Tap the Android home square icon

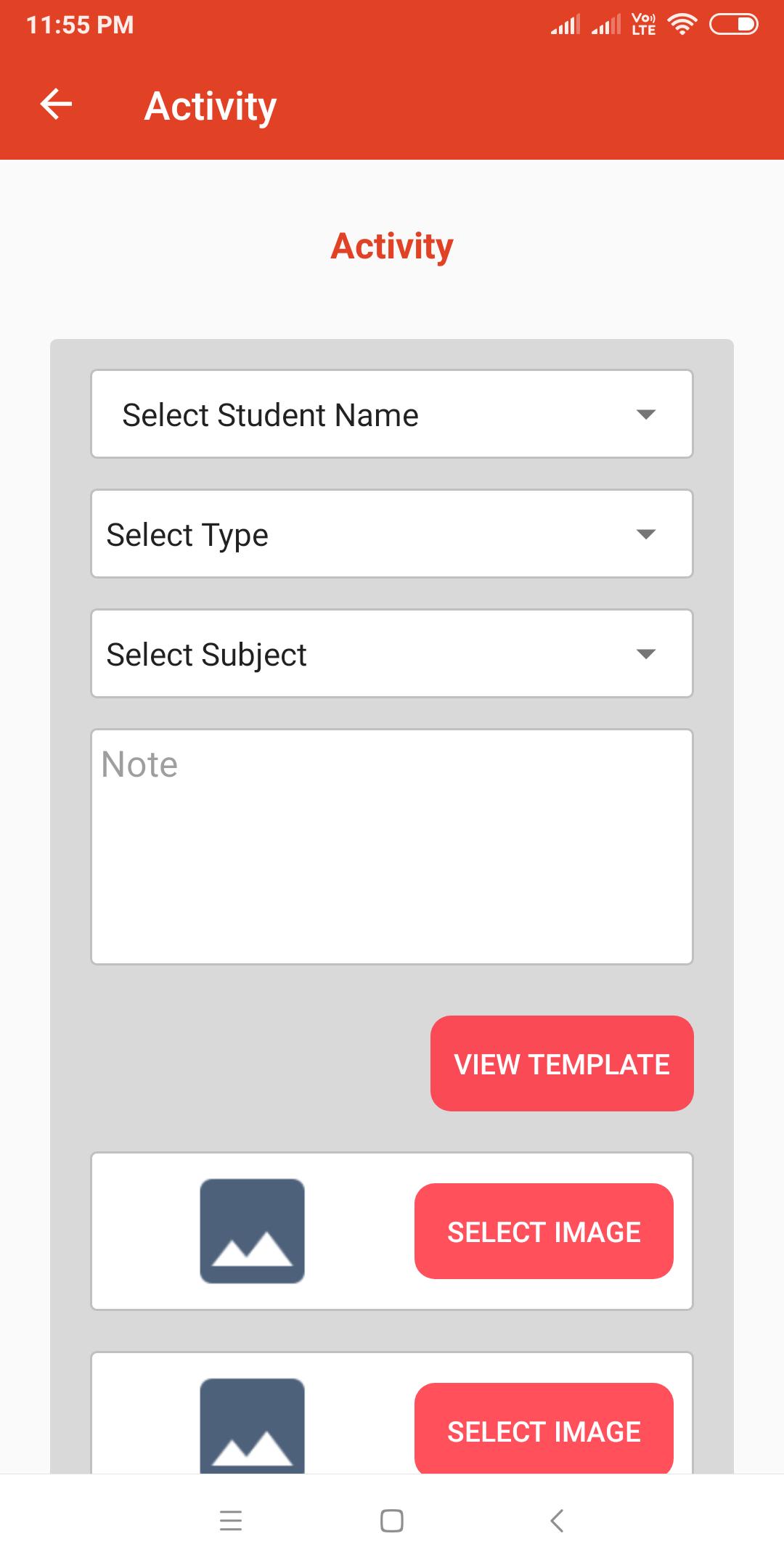tap(392, 1520)
